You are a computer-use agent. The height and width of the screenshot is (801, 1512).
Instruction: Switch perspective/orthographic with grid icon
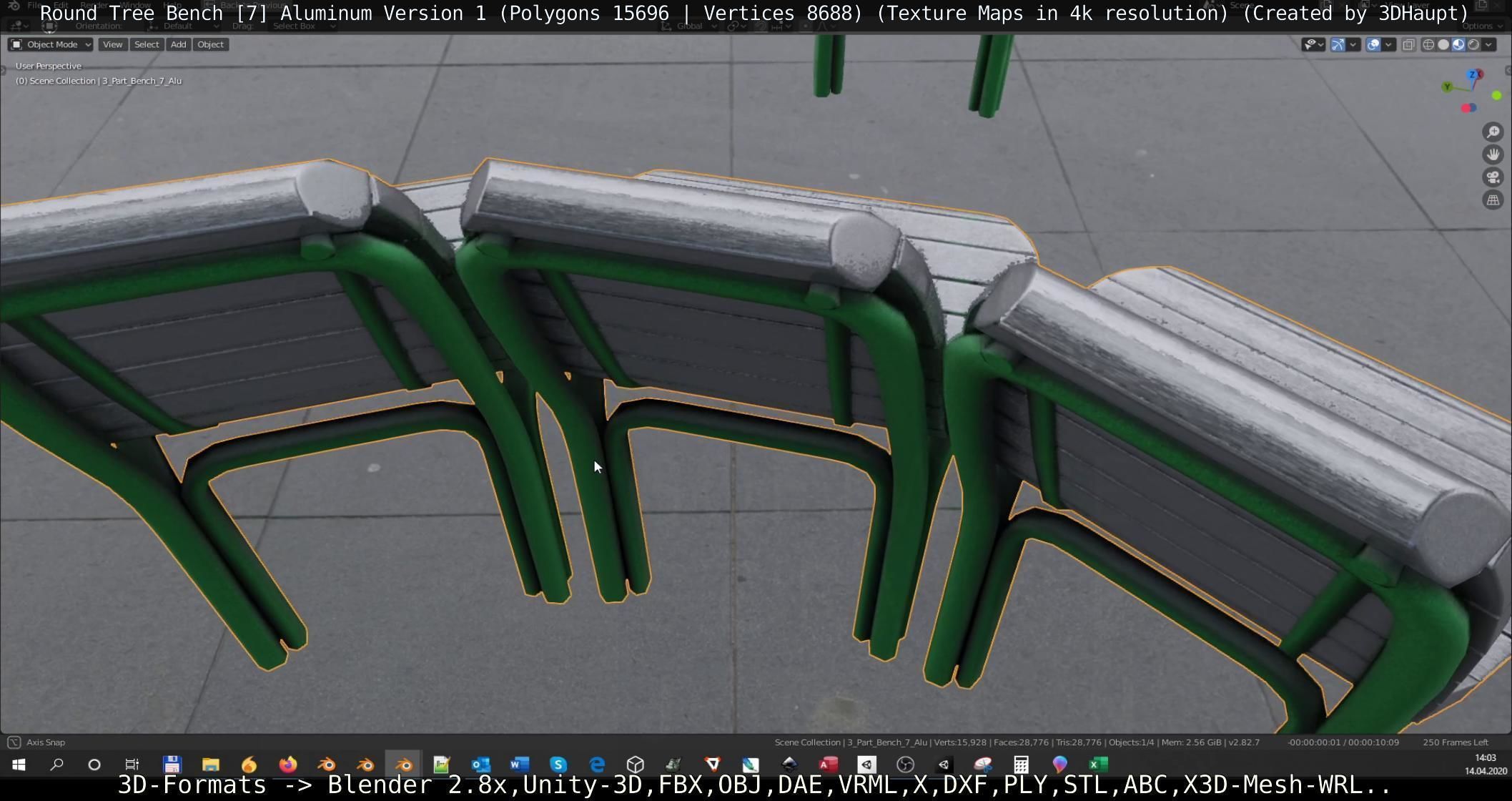click(1493, 200)
